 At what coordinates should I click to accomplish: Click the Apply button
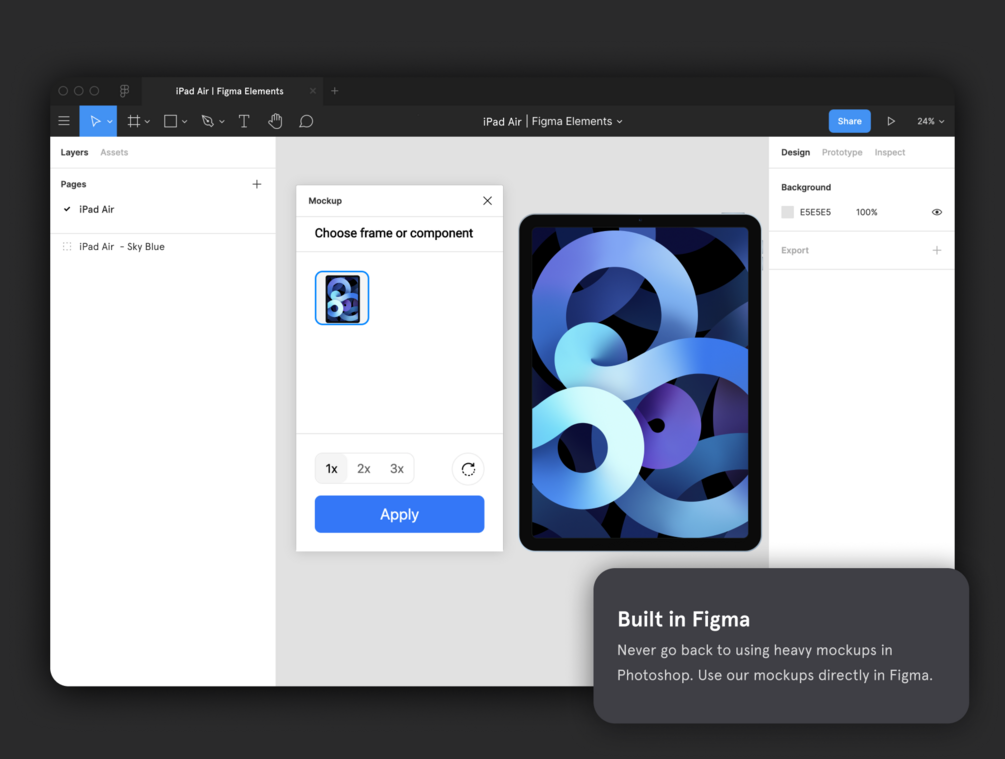[x=399, y=514]
